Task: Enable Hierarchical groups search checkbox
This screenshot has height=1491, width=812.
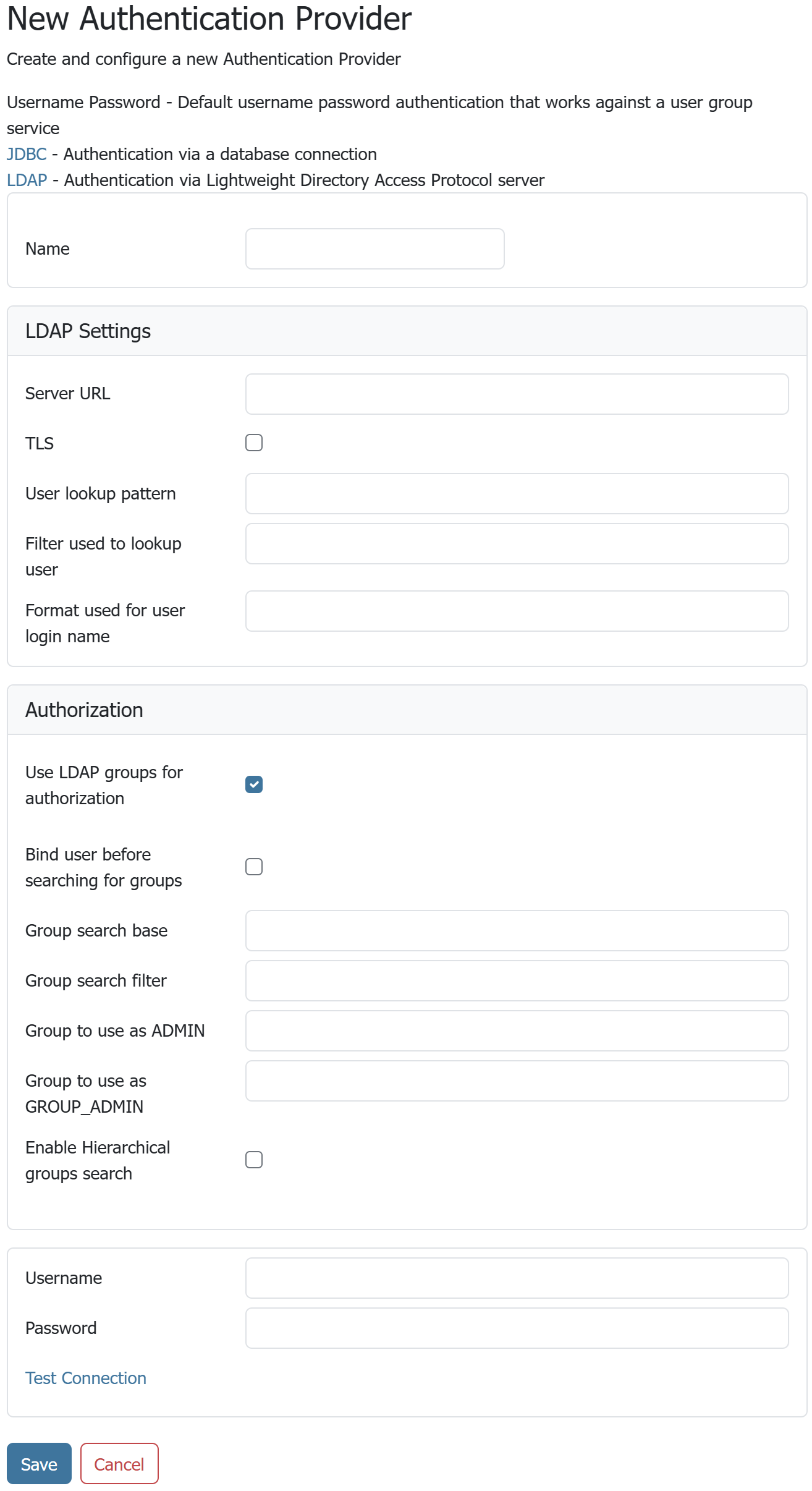Action: pos(254,1160)
